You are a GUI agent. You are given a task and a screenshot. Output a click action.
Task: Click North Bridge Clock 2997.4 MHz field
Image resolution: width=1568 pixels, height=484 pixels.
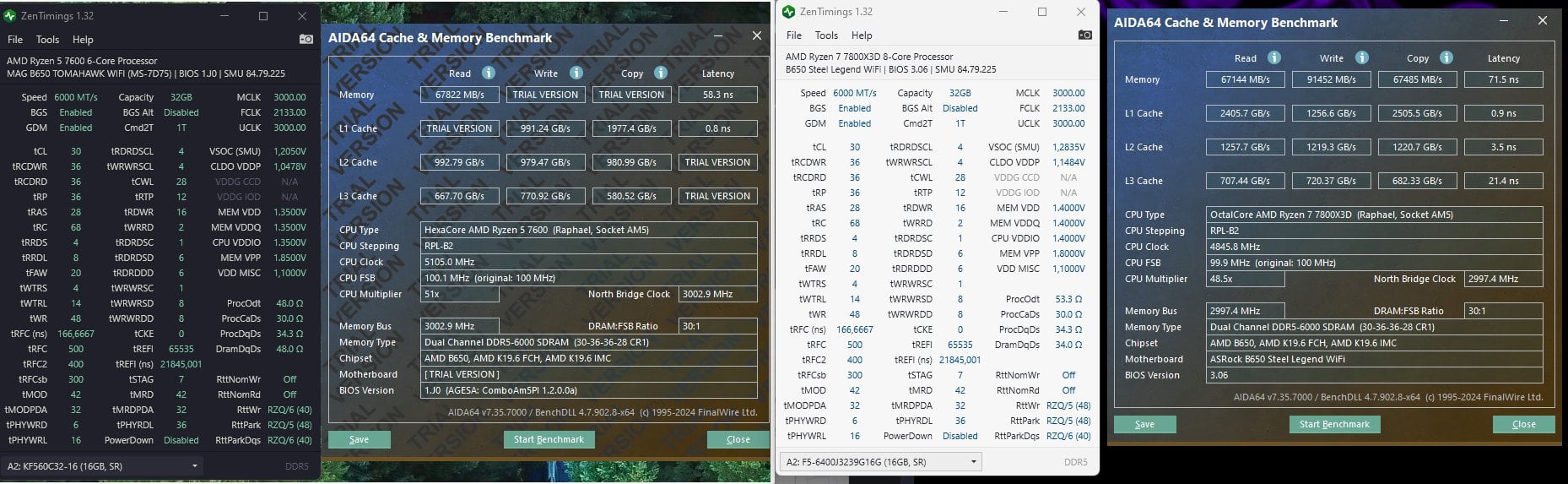coord(1503,279)
